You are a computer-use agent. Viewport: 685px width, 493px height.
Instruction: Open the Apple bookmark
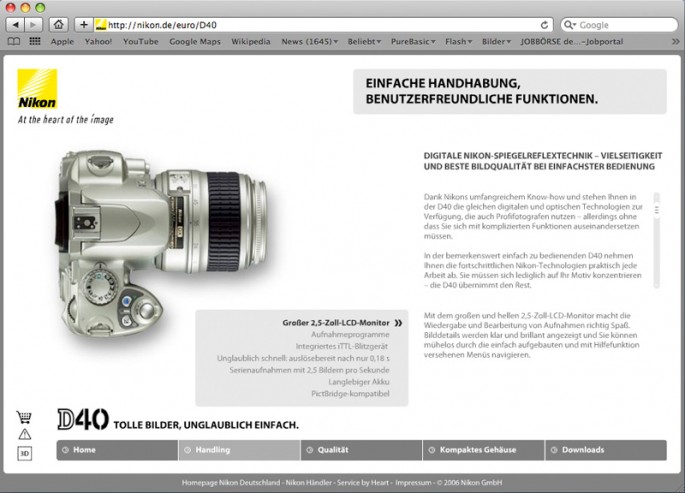(62, 41)
